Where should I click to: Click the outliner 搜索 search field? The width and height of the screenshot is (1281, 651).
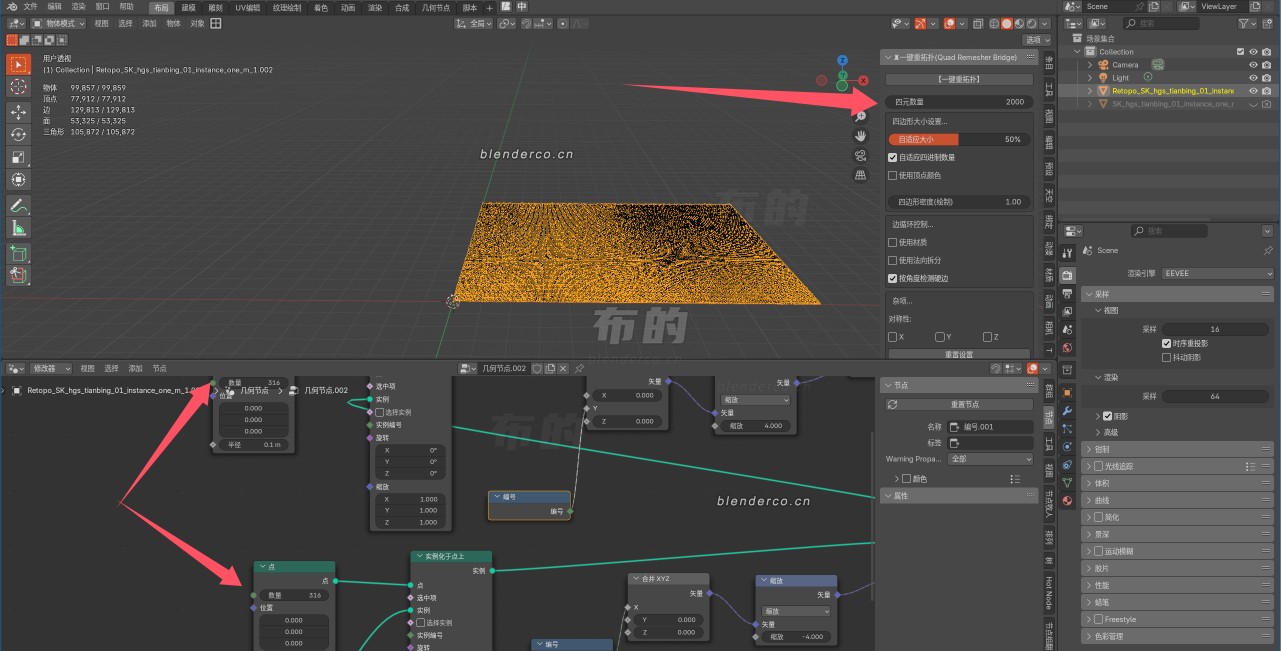click(x=1160, y=23)
